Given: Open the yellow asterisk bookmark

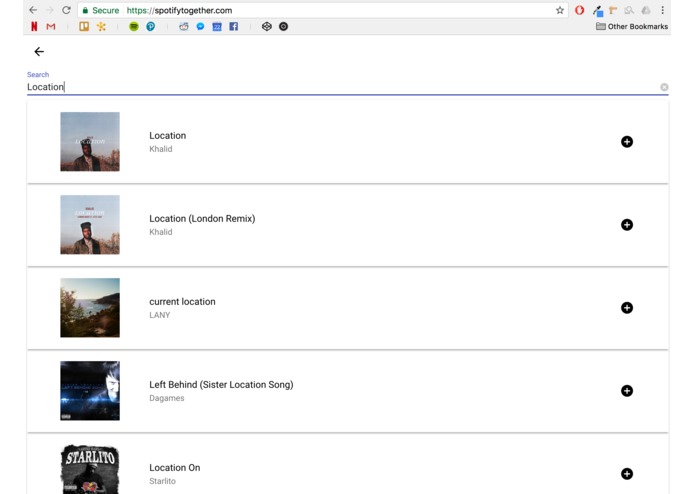Looking at the screenshot, I should pyautogui.click(x=101, y=27).
